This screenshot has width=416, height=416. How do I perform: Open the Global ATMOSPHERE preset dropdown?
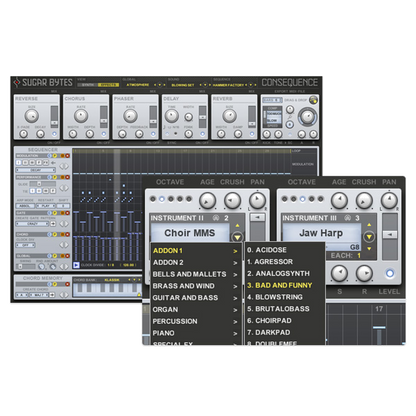point(159,85)
